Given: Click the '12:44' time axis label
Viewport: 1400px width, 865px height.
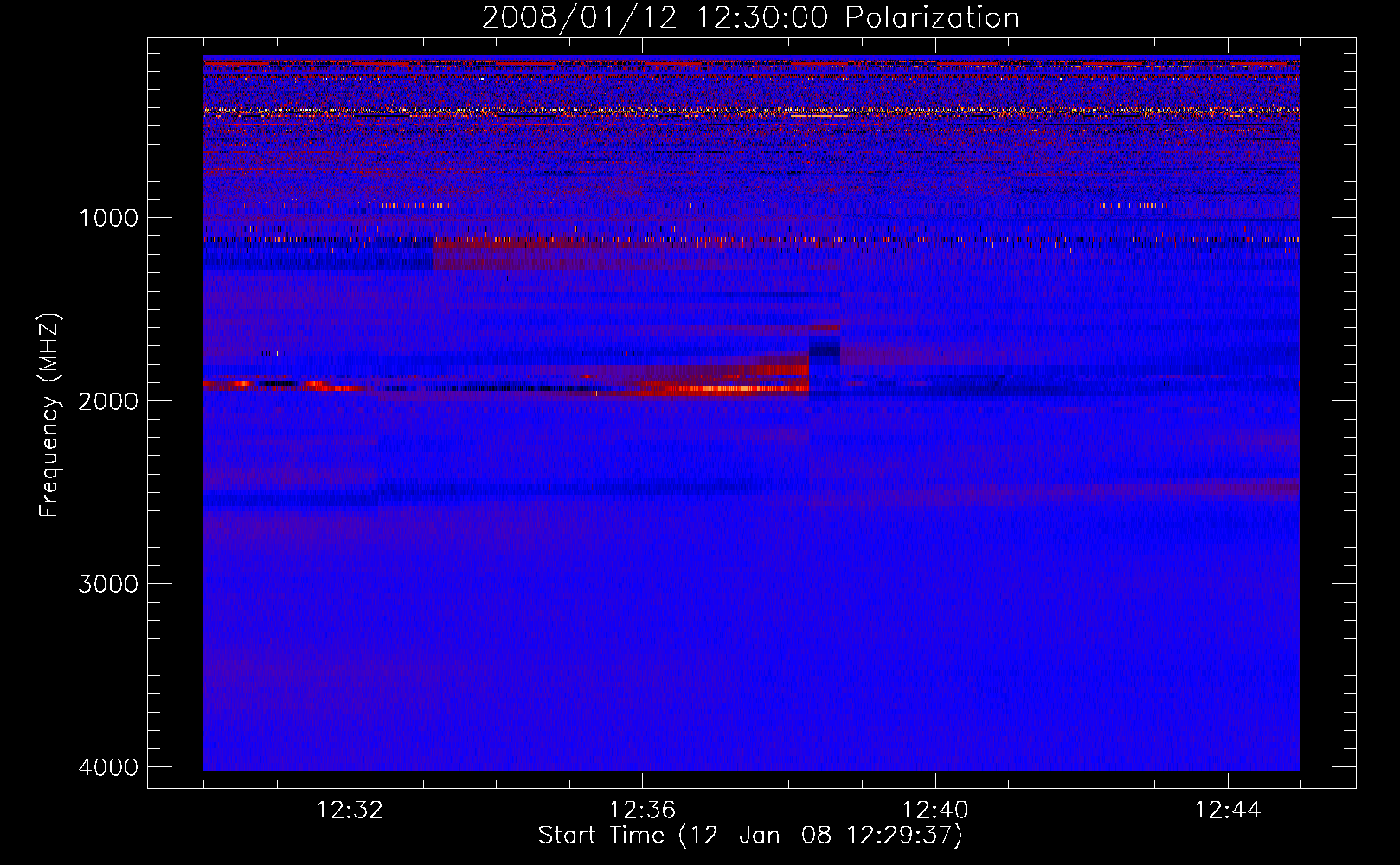Looking at the screenshot, I should (1228, 811).
